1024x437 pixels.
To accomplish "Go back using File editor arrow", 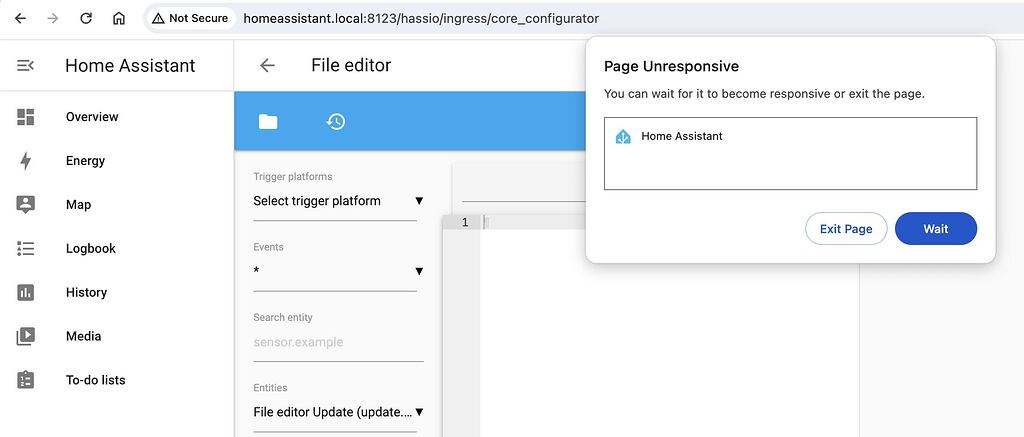I will click(267, 66).
